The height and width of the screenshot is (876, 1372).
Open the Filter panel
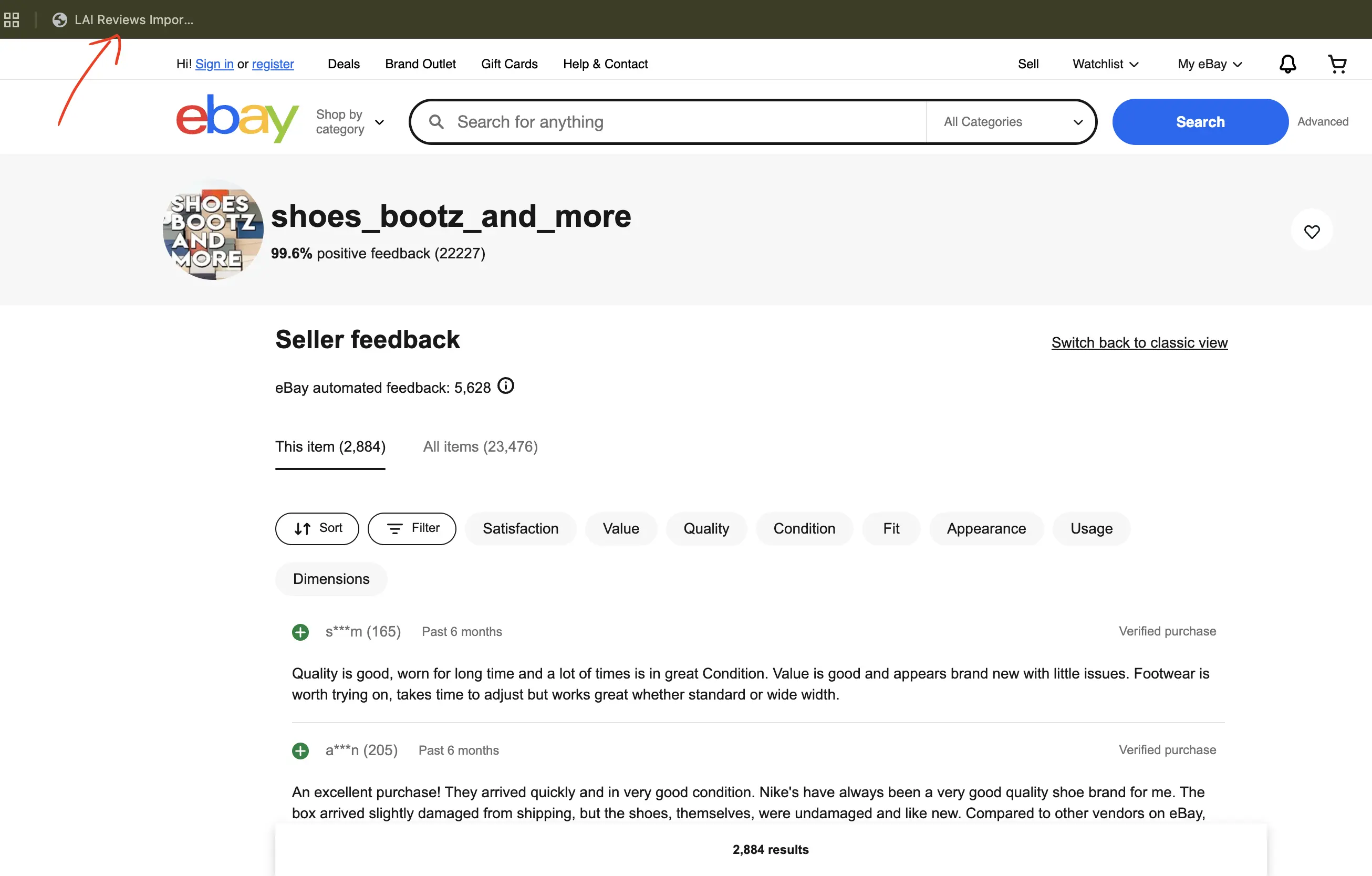(411, 528)
